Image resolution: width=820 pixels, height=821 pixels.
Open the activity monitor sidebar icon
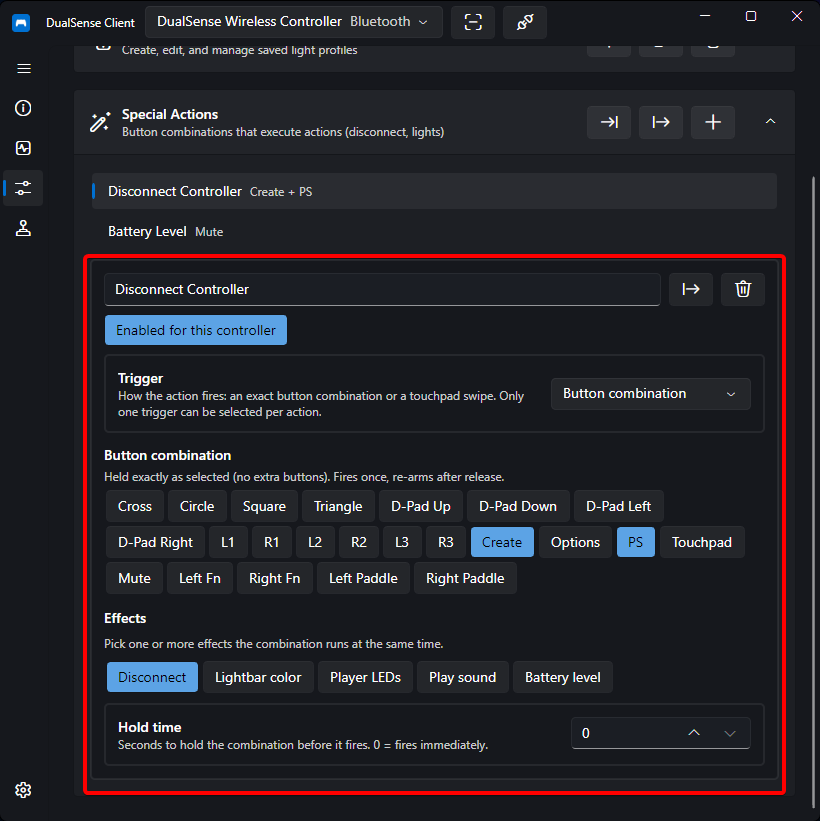23,148
